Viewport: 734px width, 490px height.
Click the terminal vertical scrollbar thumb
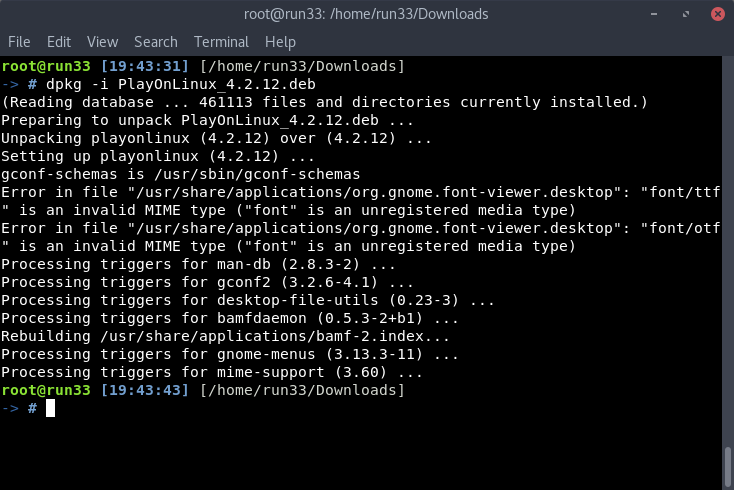coord(727,467)
